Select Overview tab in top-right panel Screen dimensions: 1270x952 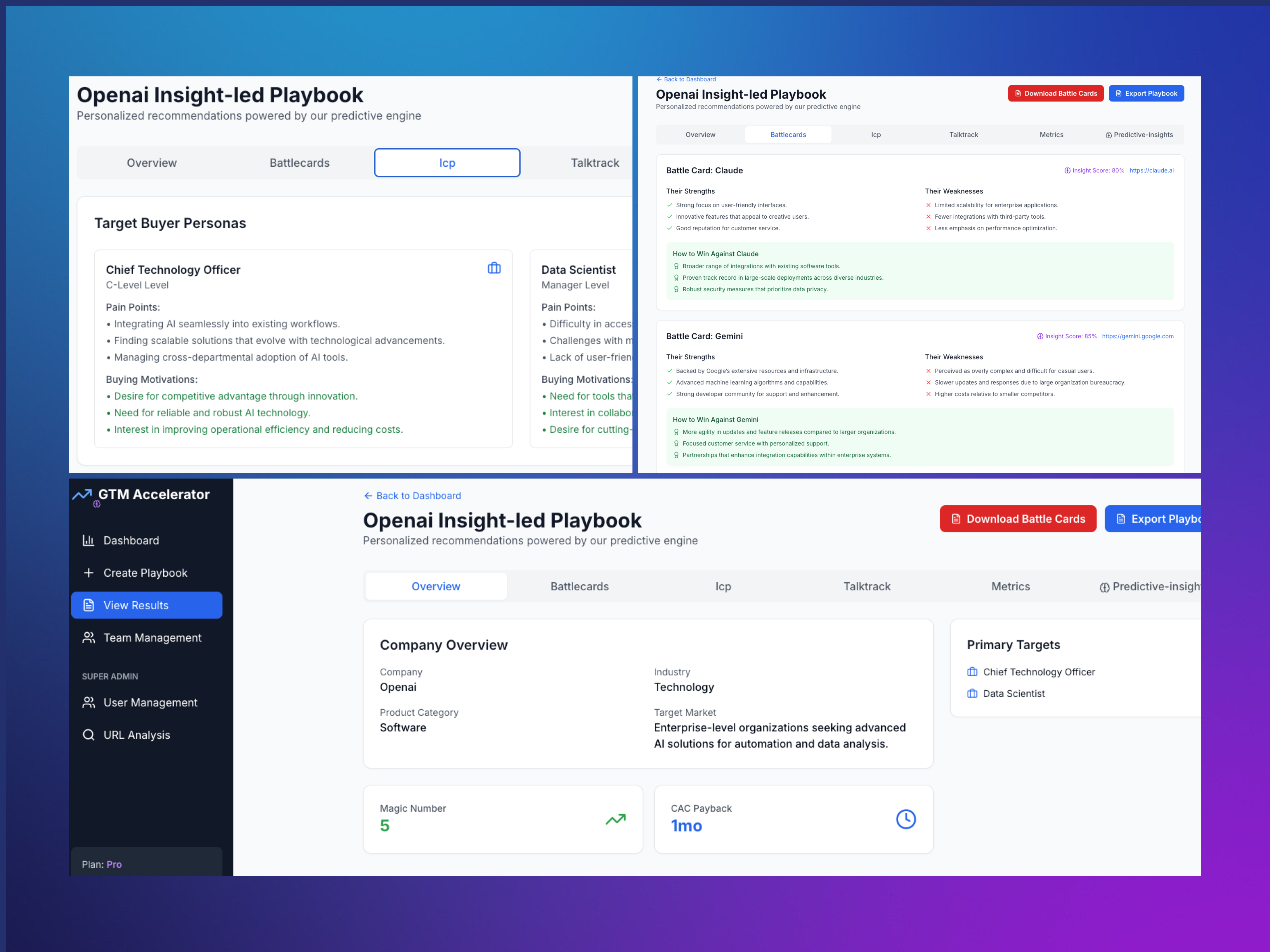click(x=700, y=135)
